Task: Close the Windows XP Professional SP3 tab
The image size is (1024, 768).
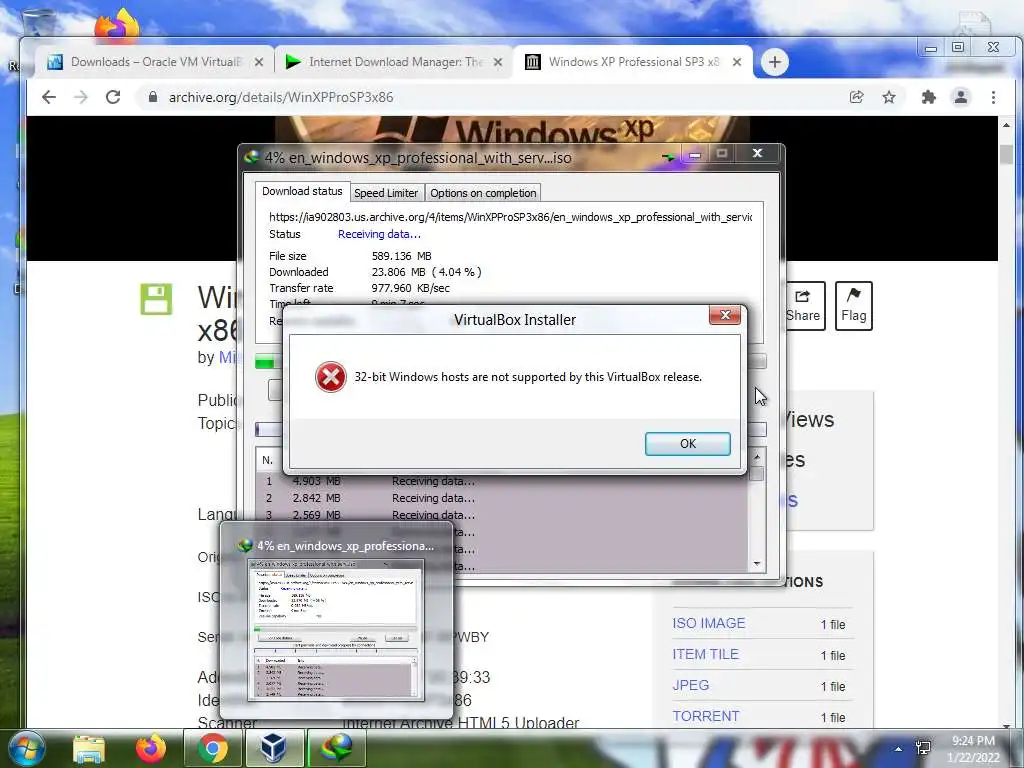Action: 737,62
